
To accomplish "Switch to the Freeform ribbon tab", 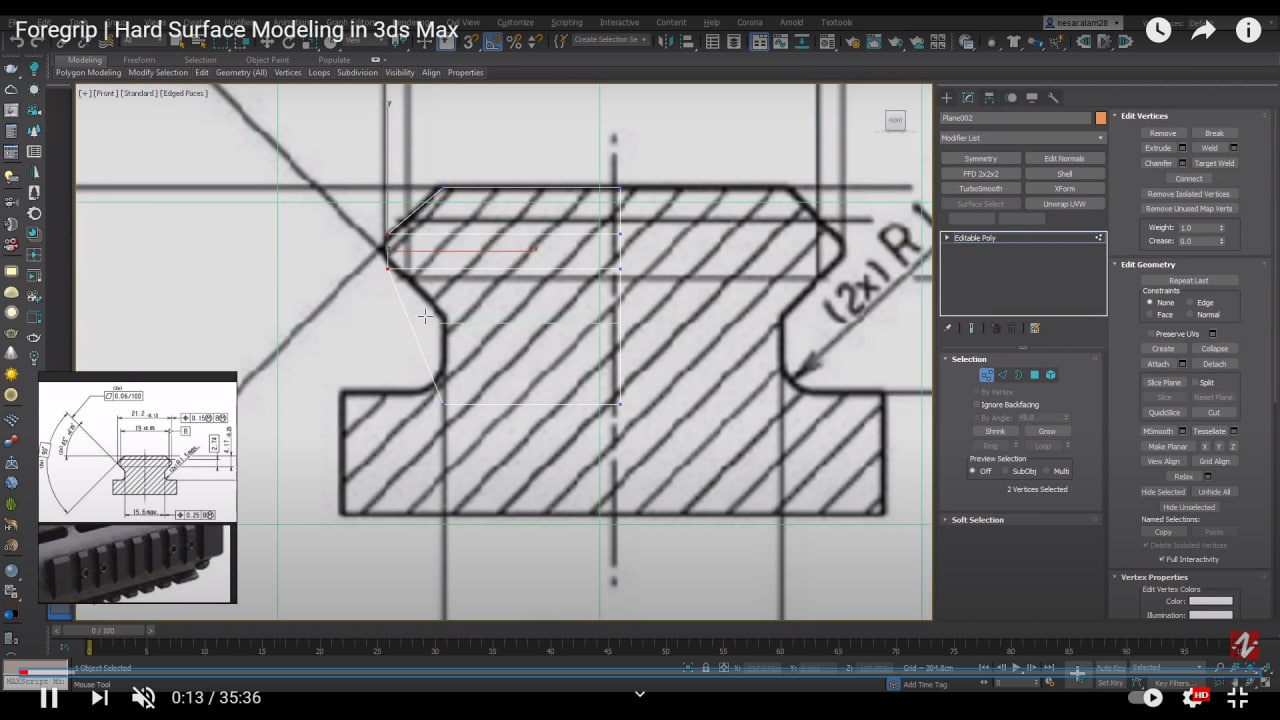I will [x=139, y=60].
